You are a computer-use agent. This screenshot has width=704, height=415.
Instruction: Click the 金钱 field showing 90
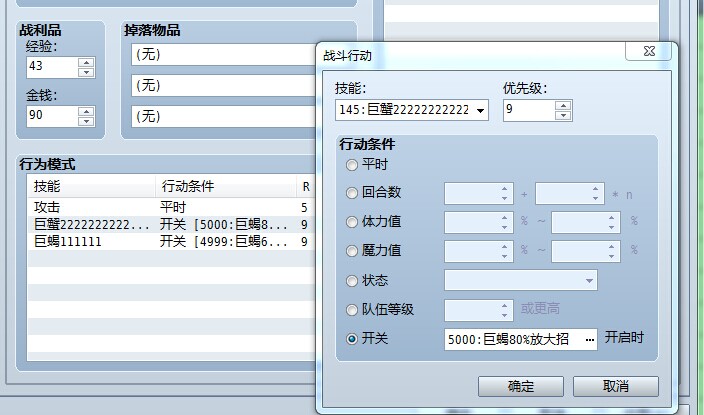[52, 116]
